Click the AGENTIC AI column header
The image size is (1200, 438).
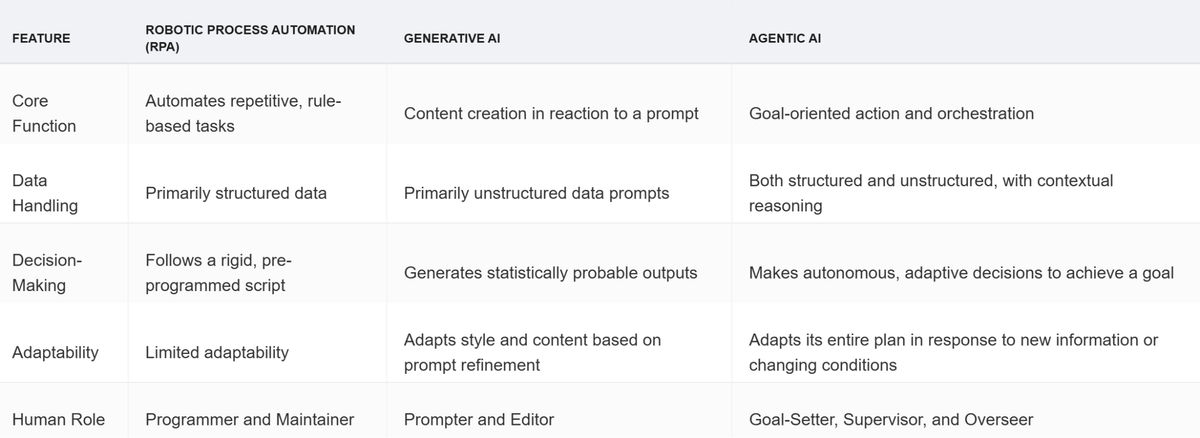pos(785,38)
